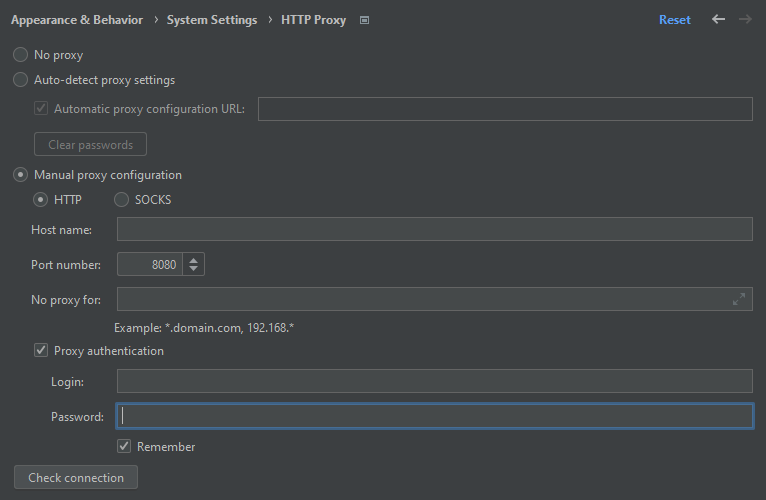The height and width of the screenshot is (500, 766).
Task: Choose the HTTP proxy type
Action: tap(41, 200)
